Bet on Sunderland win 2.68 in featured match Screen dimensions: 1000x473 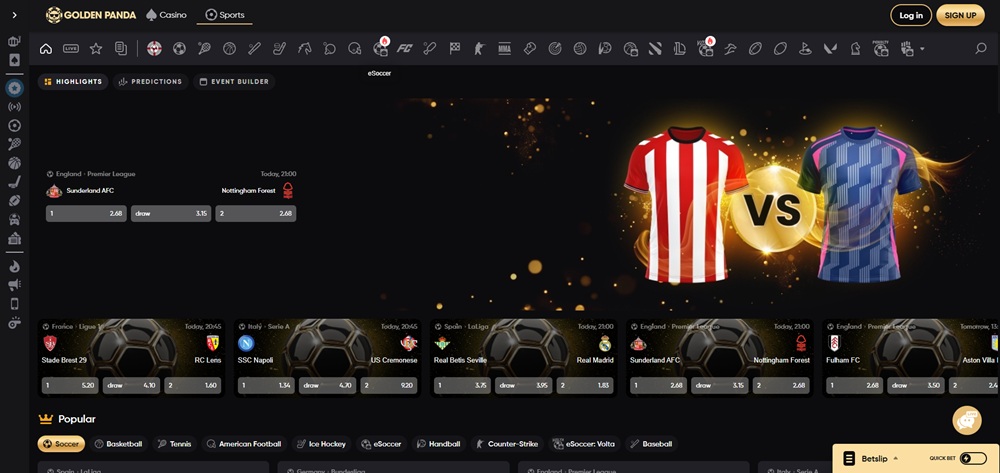86,214
